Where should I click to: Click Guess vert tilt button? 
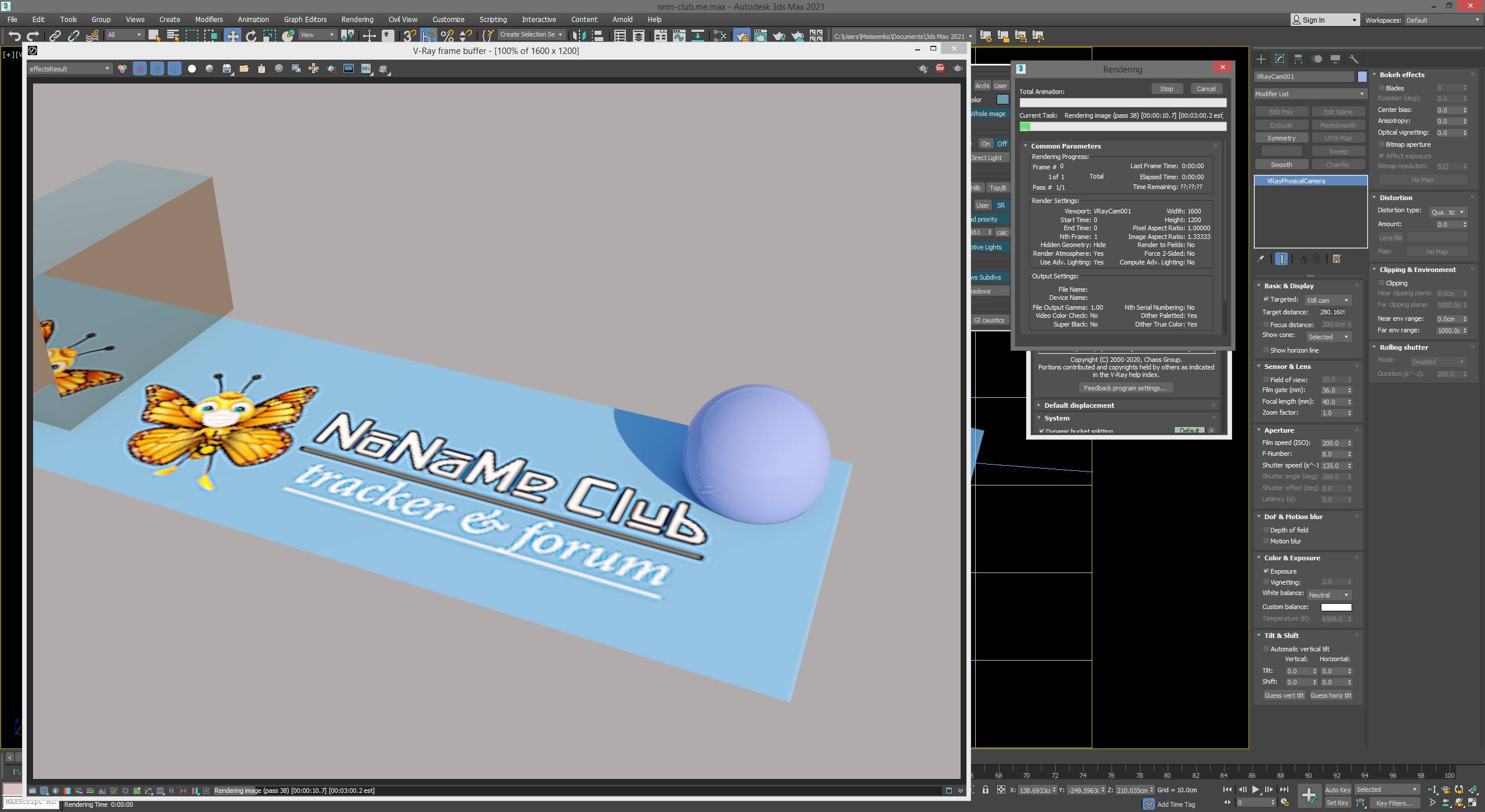(1284, 695)
